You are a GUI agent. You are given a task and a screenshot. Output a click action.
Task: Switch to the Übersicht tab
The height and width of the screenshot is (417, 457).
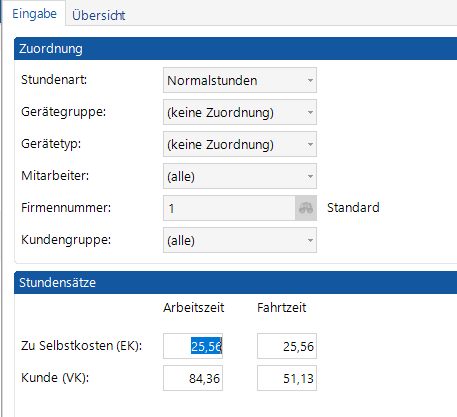(x=99, y=15)
